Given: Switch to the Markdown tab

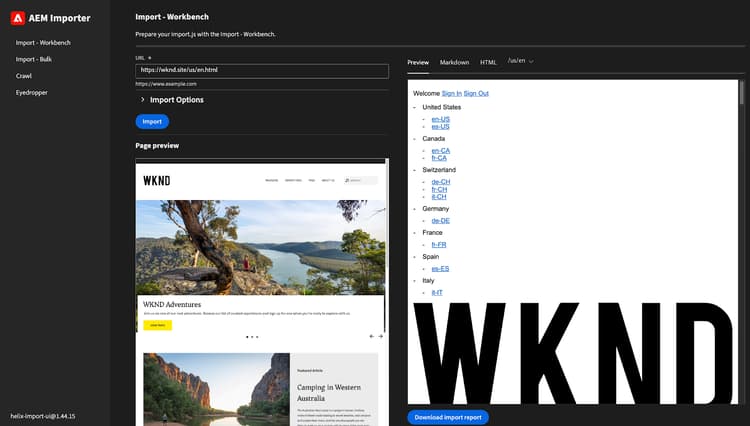Looking at the screenshot, I should coord(454,62).
